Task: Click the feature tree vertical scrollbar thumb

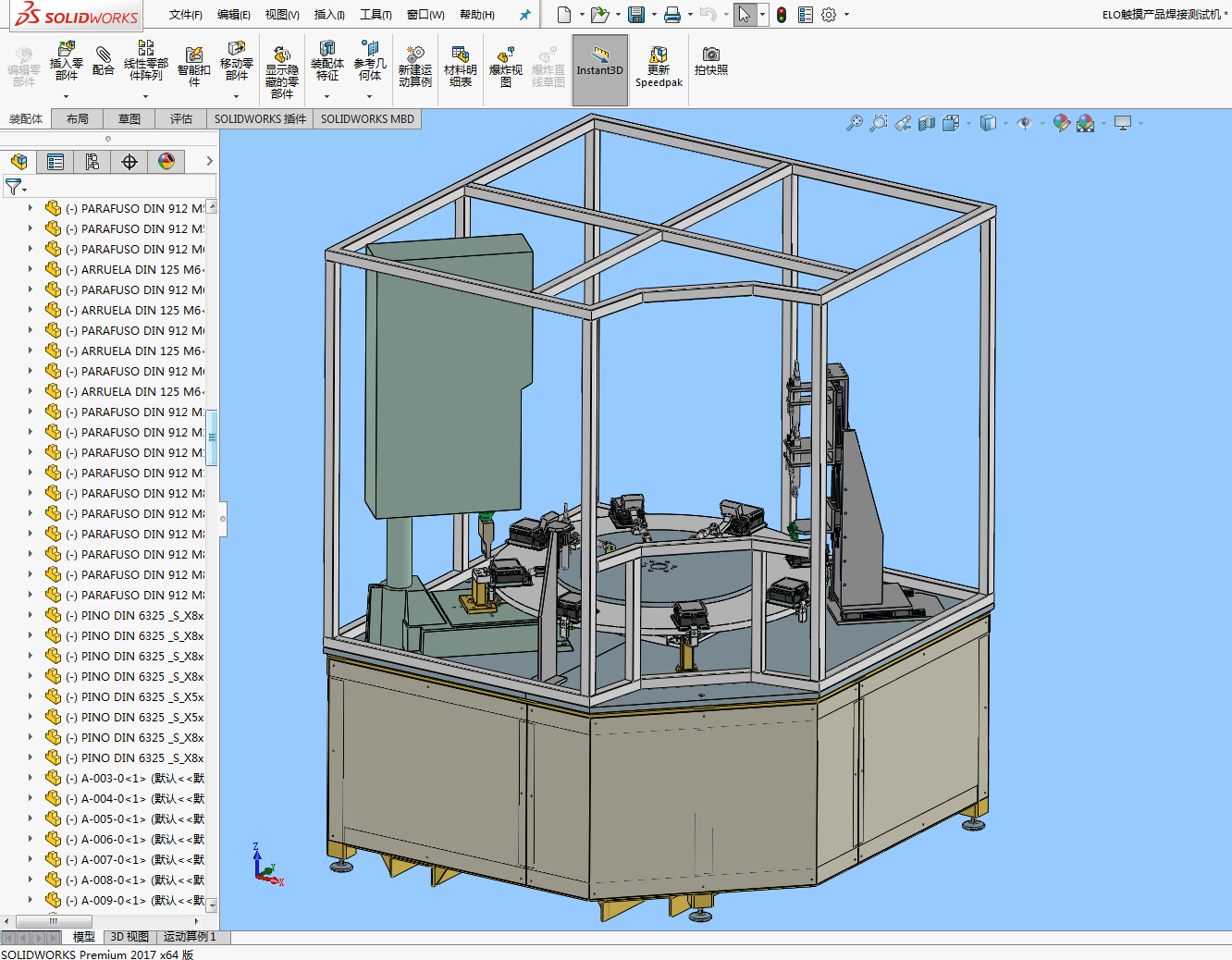Action: pyautogui.click(x=212, y=438)
